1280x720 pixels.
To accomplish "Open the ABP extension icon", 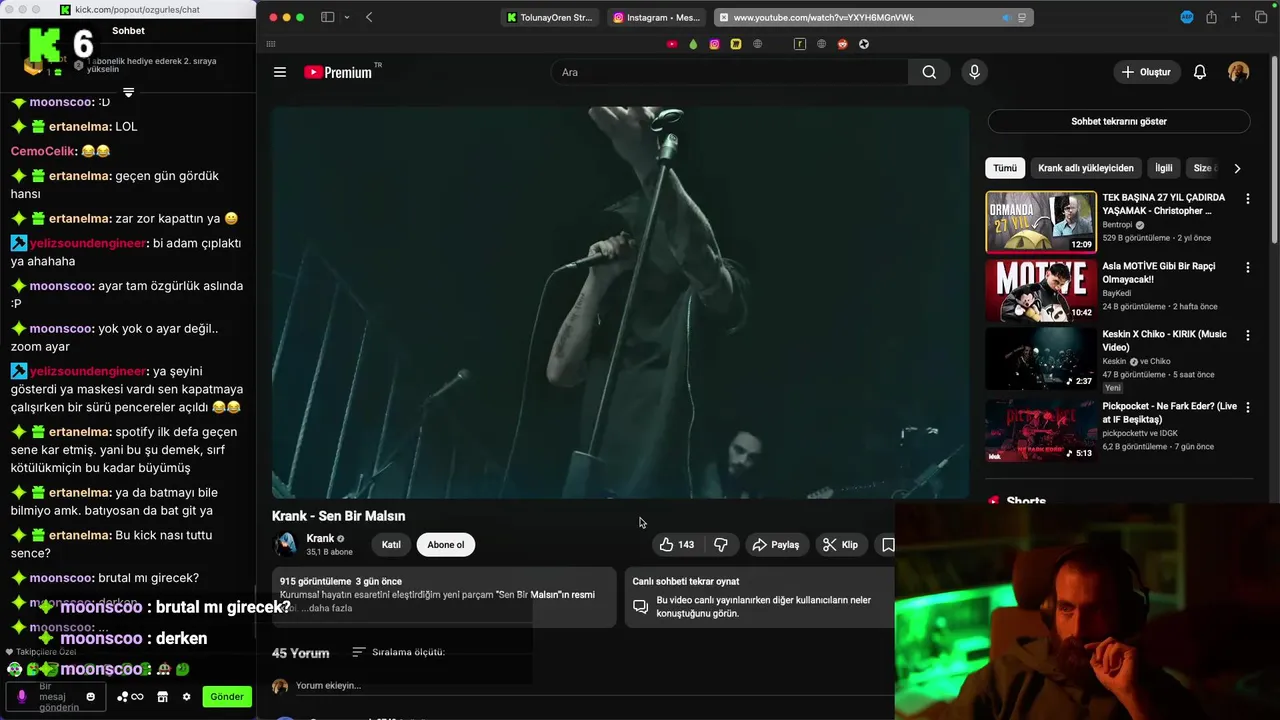I will [1187, 17].
